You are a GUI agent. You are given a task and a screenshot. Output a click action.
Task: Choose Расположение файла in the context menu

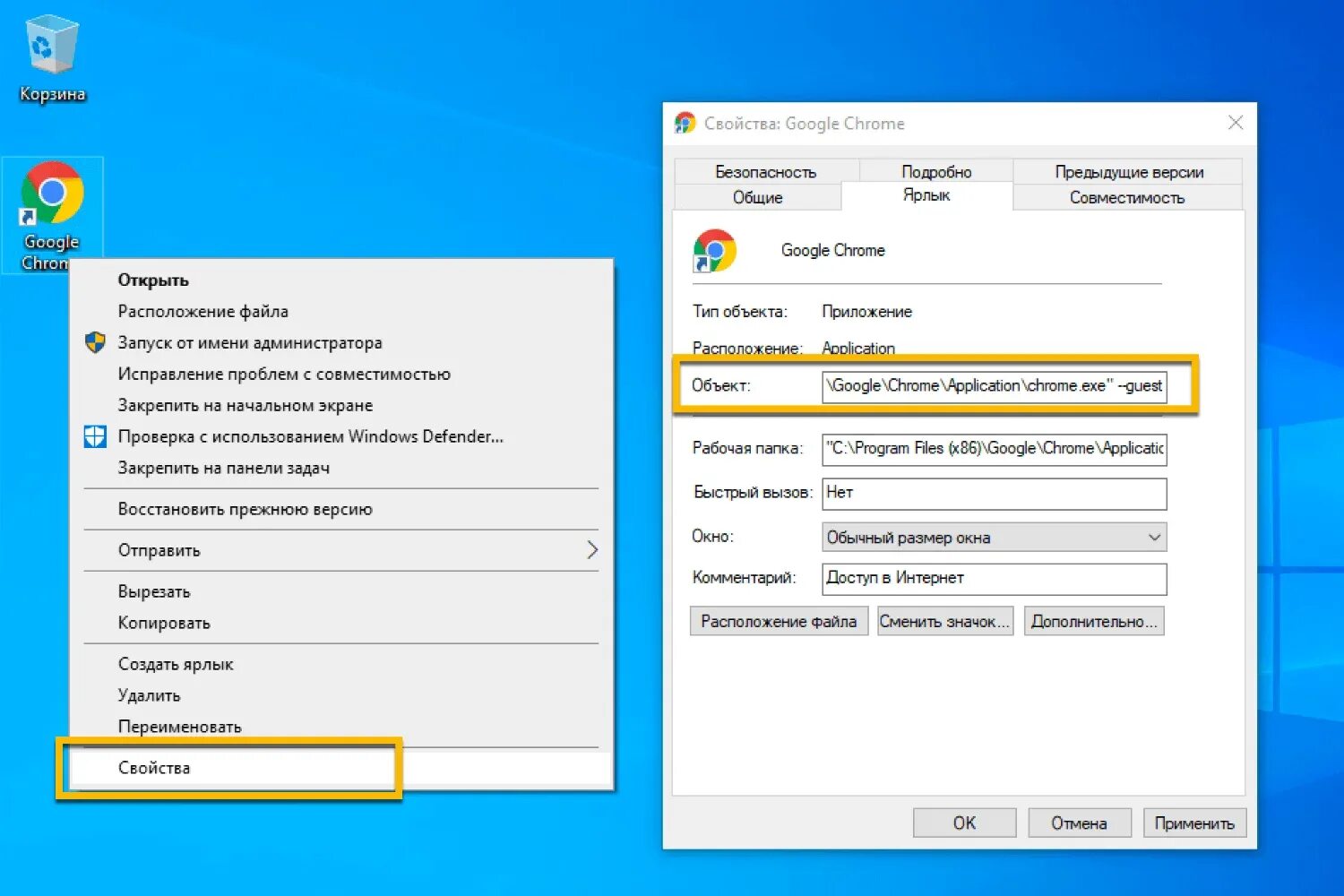pos(340,311)
